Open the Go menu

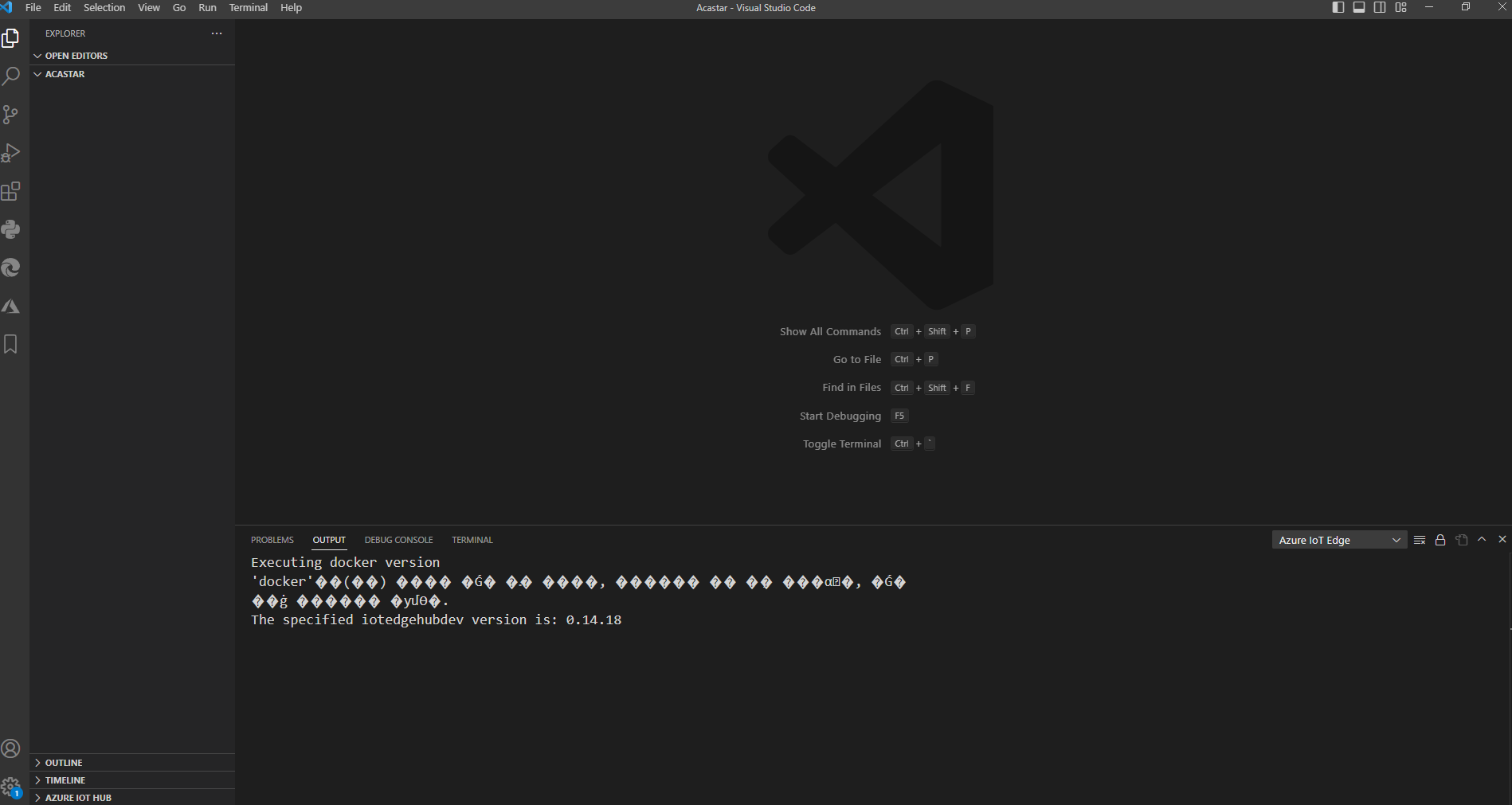point(179,7)
